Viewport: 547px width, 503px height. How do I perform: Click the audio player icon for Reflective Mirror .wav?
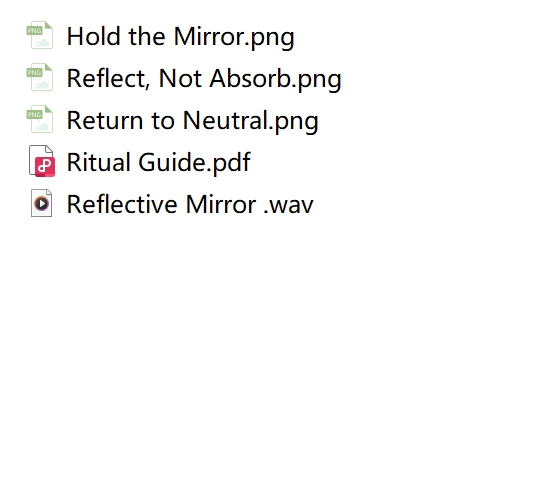[42, 203]
